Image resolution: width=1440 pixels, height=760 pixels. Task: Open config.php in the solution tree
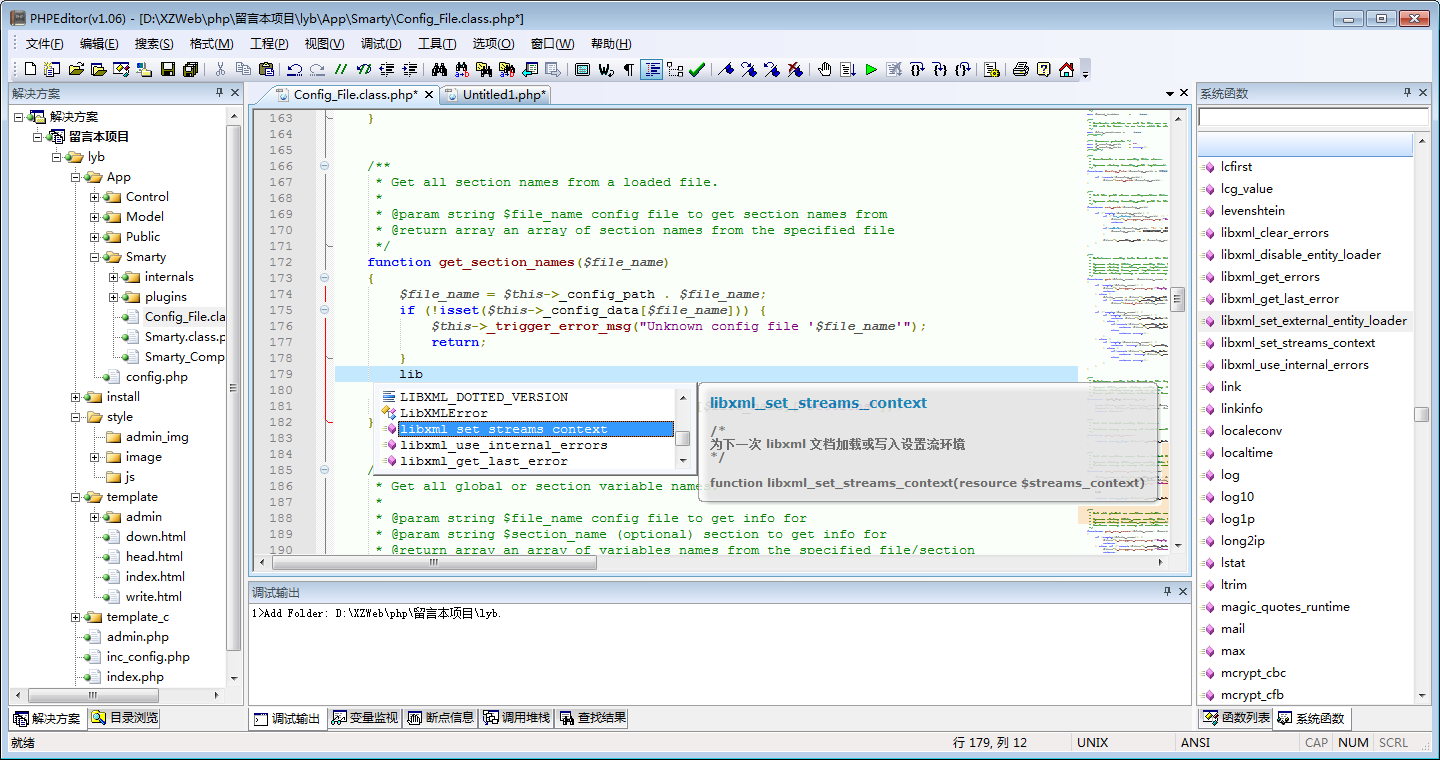click(x=156, y=377)
